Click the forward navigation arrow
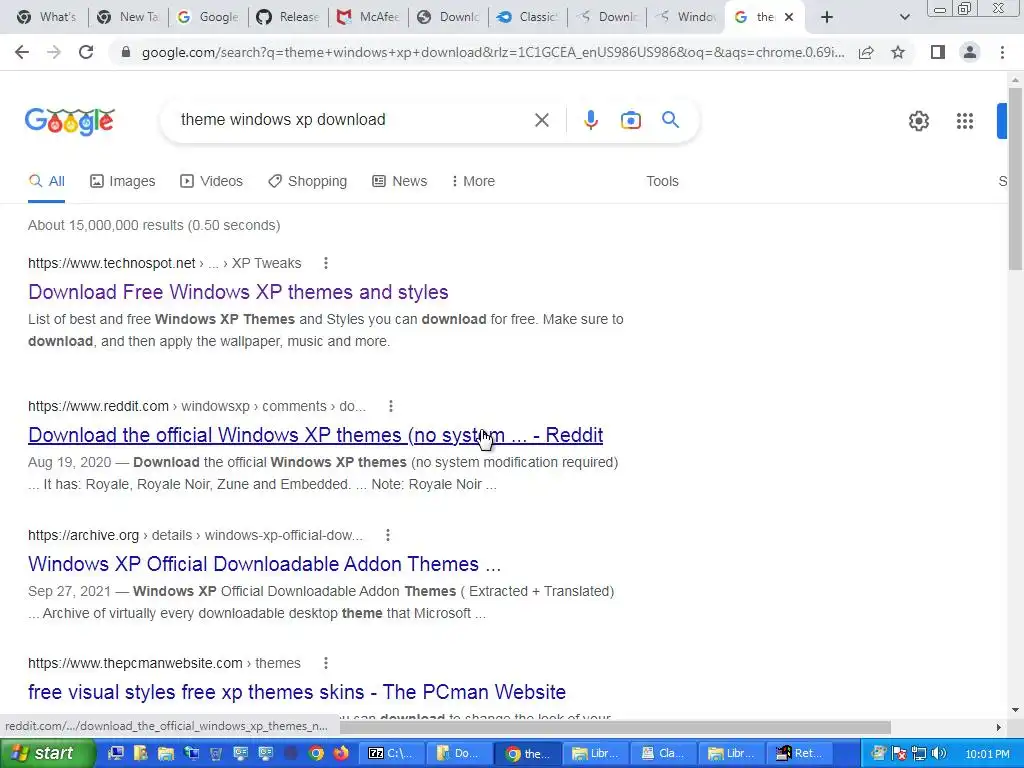Viewport: 1024px width, 768px height. (x=54, y=52)
